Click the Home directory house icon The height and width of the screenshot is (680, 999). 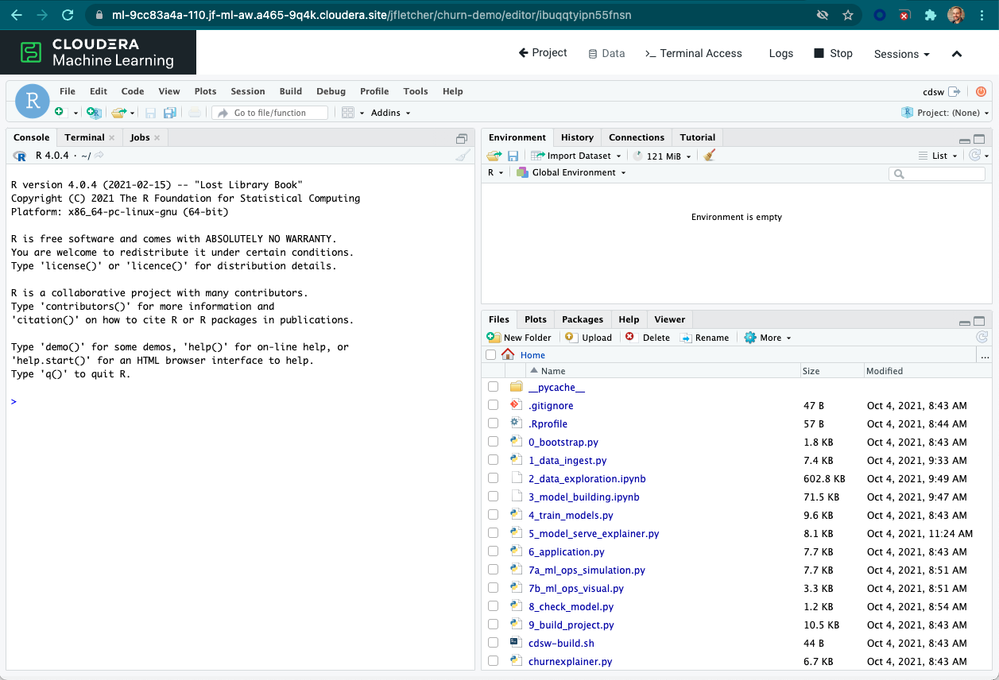[508, 354]
